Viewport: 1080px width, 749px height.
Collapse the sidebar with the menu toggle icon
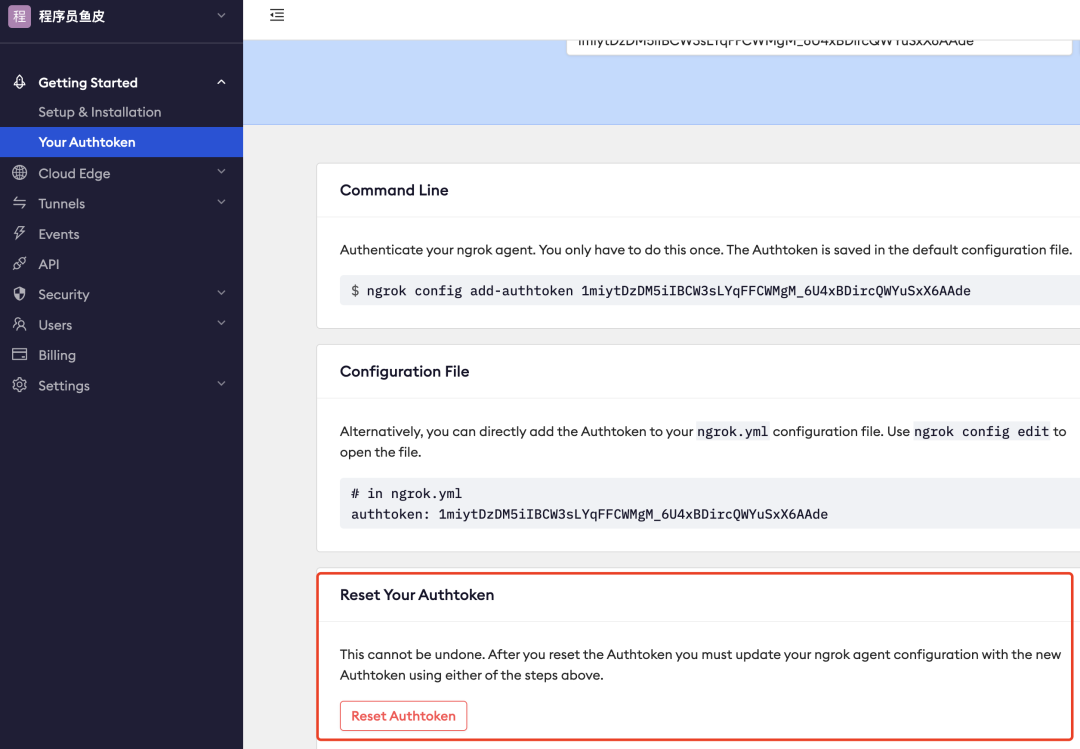[x=277, y=15]
